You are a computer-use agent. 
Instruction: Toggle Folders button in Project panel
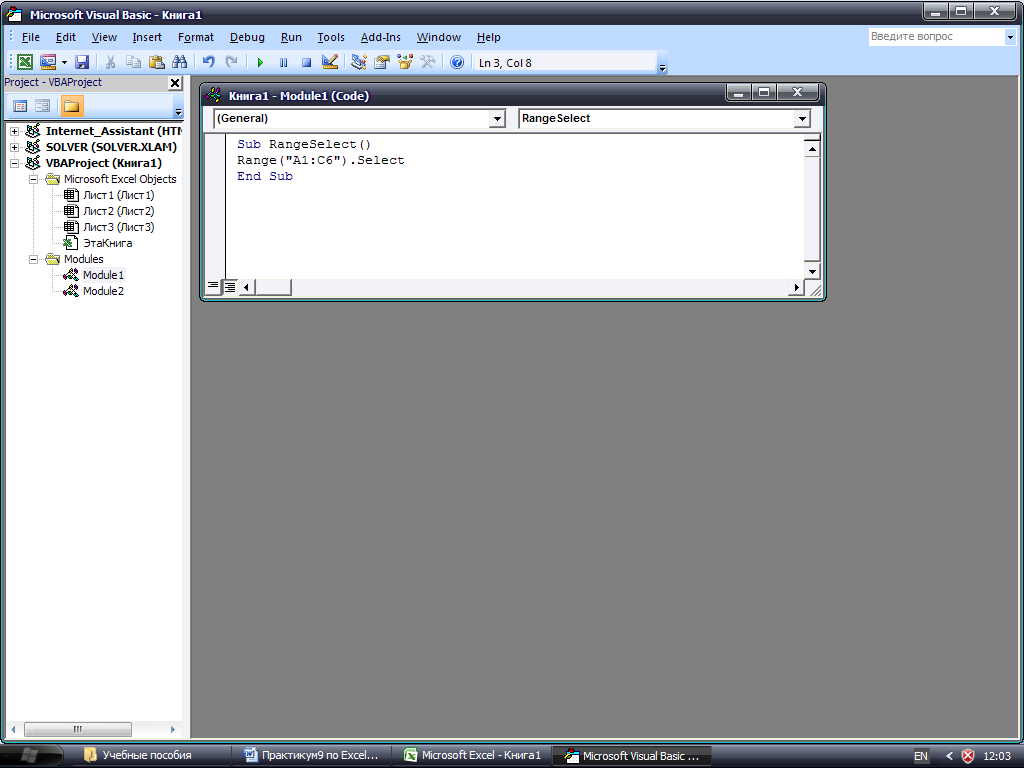[x=71, y=106]
